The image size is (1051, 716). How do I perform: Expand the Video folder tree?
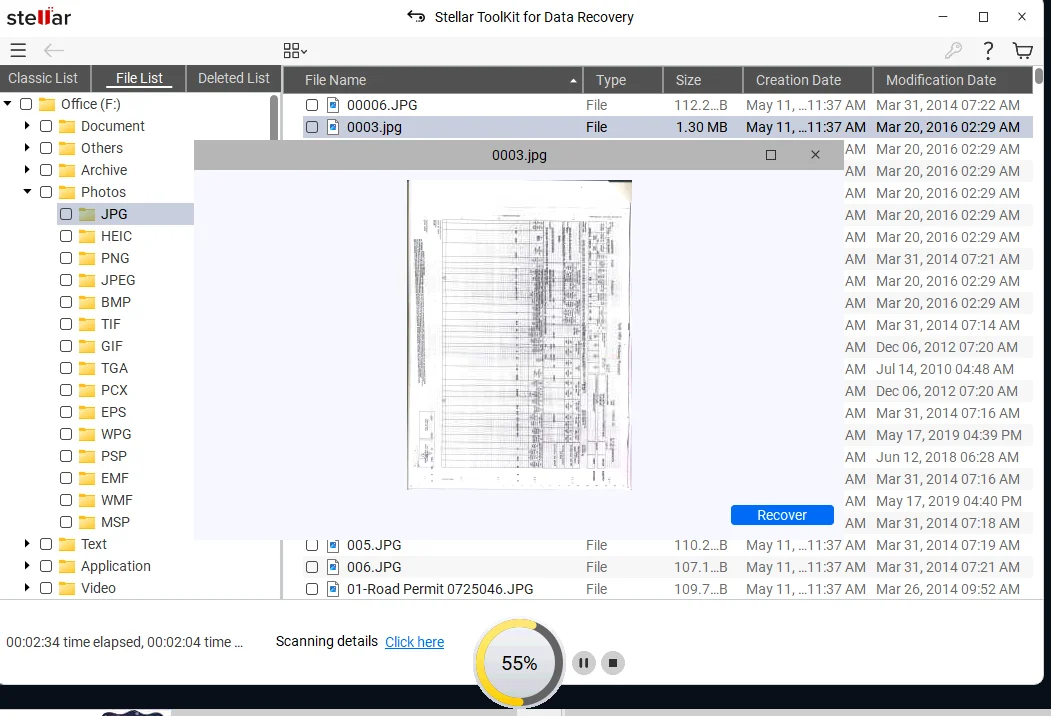click(x=27, y=588)
